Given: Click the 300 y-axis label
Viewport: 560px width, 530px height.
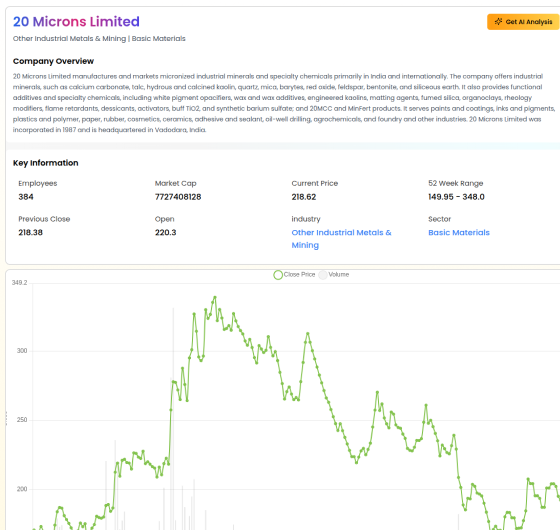Looking at the screenshot, I should [22, 351].
